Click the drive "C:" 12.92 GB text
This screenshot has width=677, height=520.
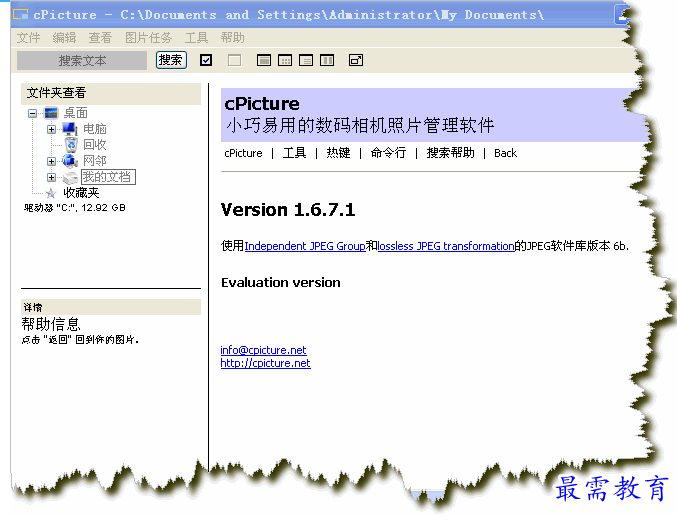(x=75, y=208)
